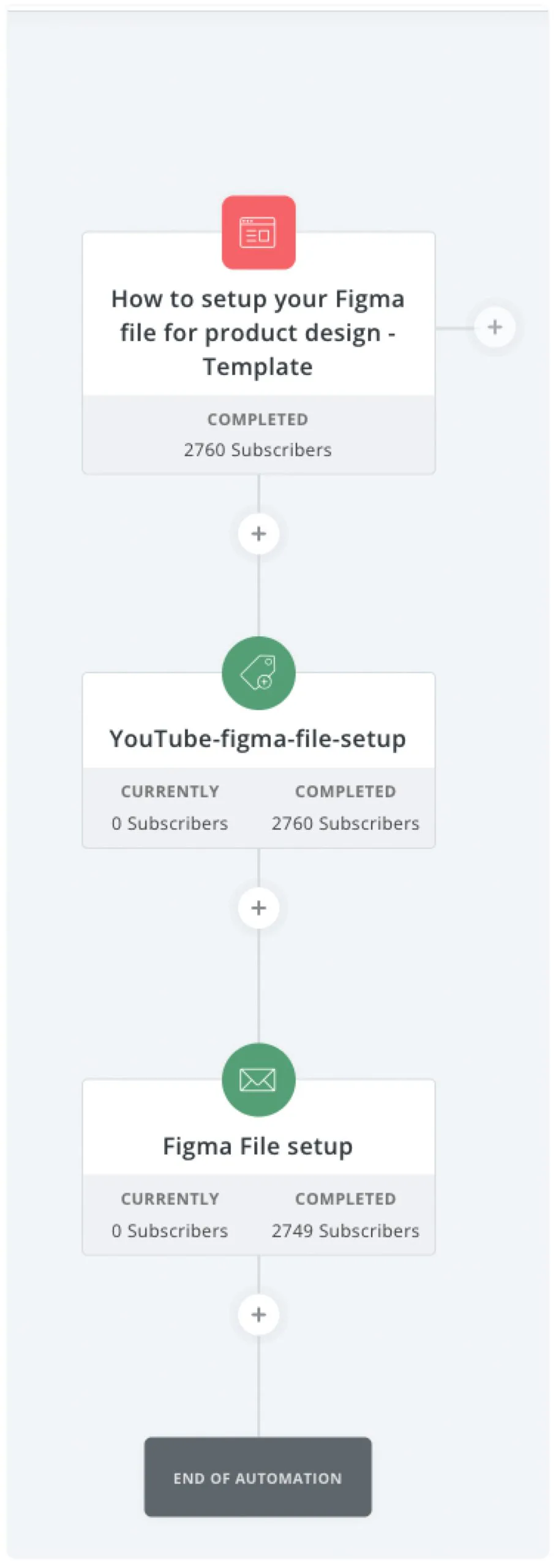Click Completed label in the email step
556x1568 pixels.
[x=345, y=1199]
